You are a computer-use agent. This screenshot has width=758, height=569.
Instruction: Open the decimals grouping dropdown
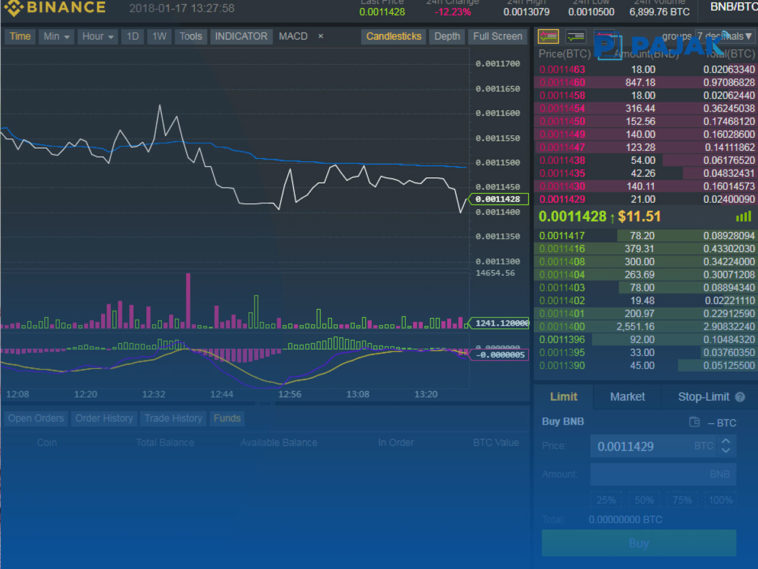pyautogui.click(x=724, y=36)
